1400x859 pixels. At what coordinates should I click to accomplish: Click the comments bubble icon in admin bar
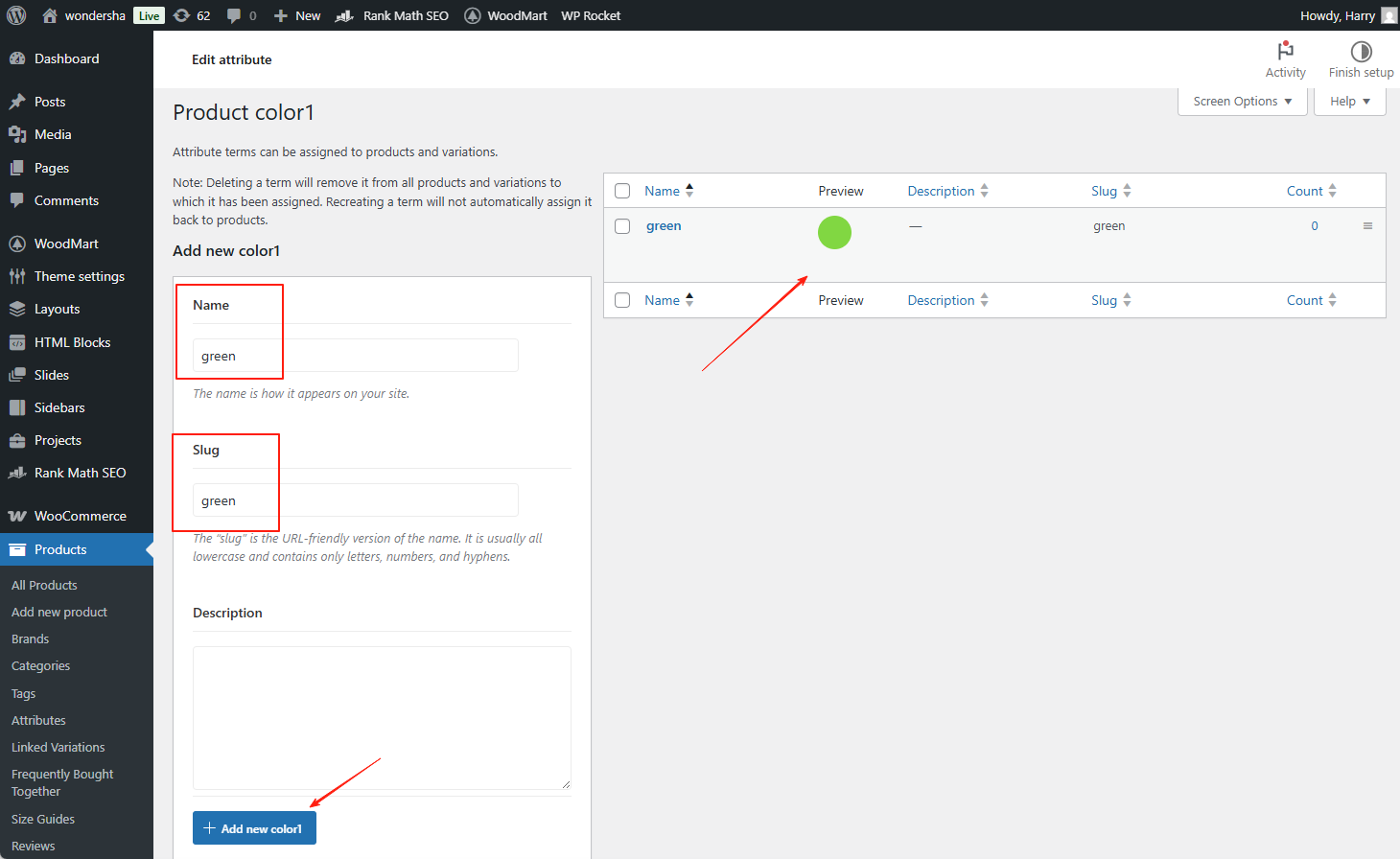coord(234,15)
